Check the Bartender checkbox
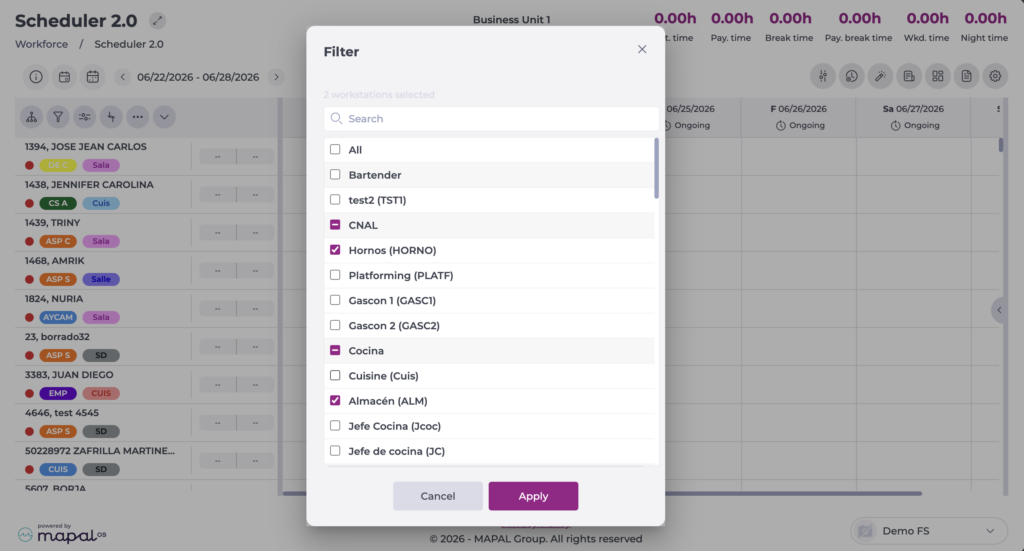 coord(335,174)
